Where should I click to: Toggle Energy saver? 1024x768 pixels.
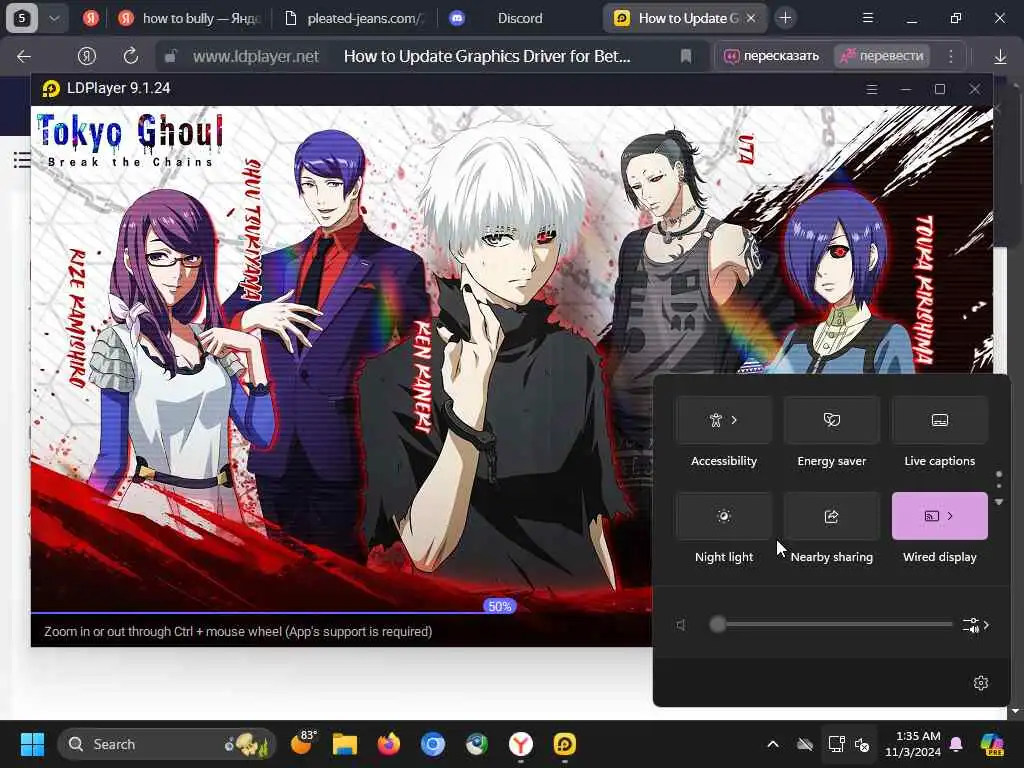click(831, 420)
